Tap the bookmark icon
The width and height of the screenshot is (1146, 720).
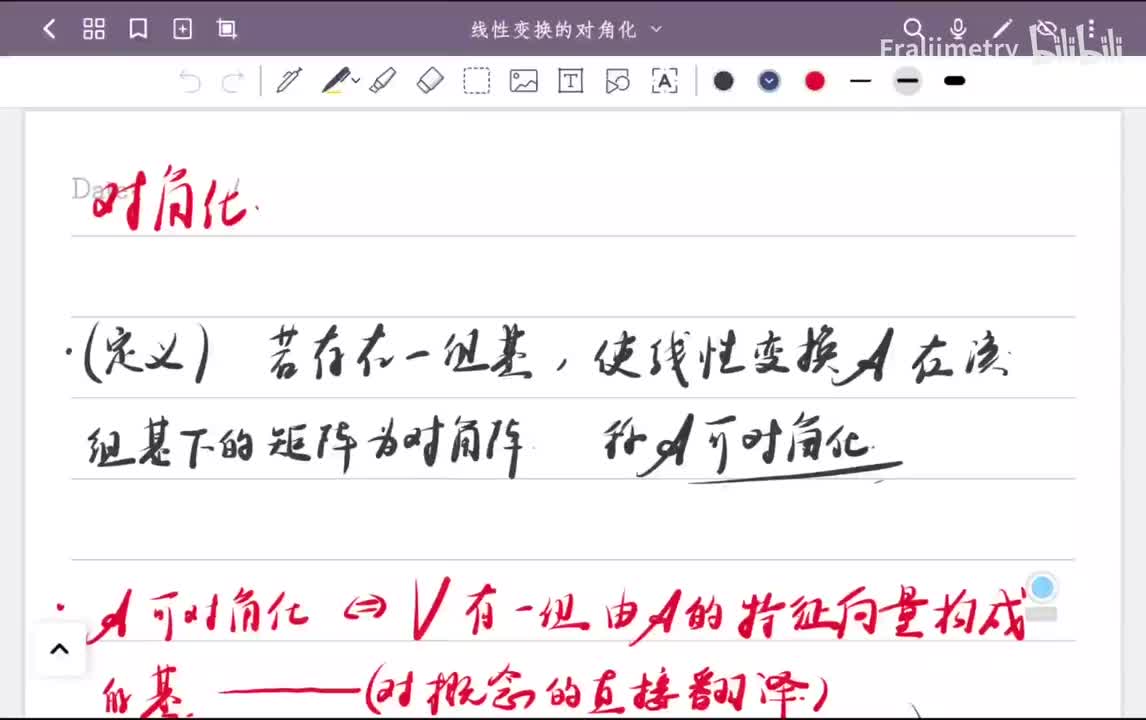tap(138, 29)
